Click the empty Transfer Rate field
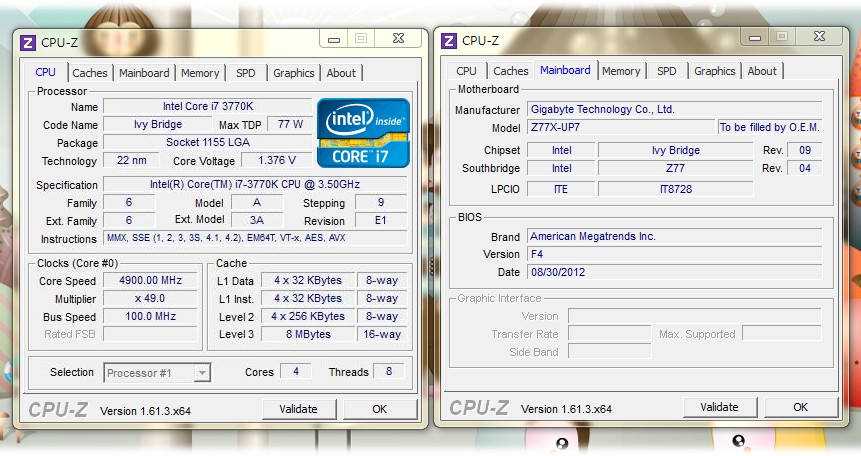This screenshot has width=861, height=456. [610, 334]
